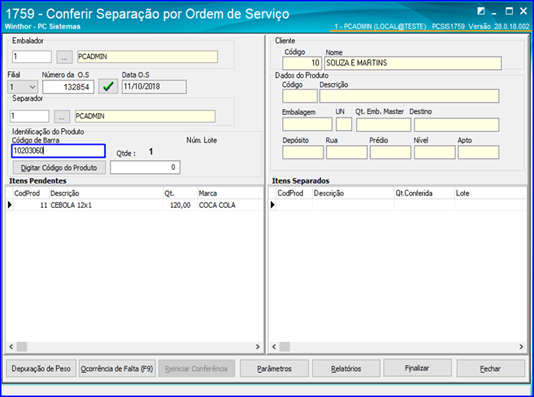Focus the Código de Barra input field
Image resolution: width=534 pixels, height=397 pixels.
pos(58,151)
